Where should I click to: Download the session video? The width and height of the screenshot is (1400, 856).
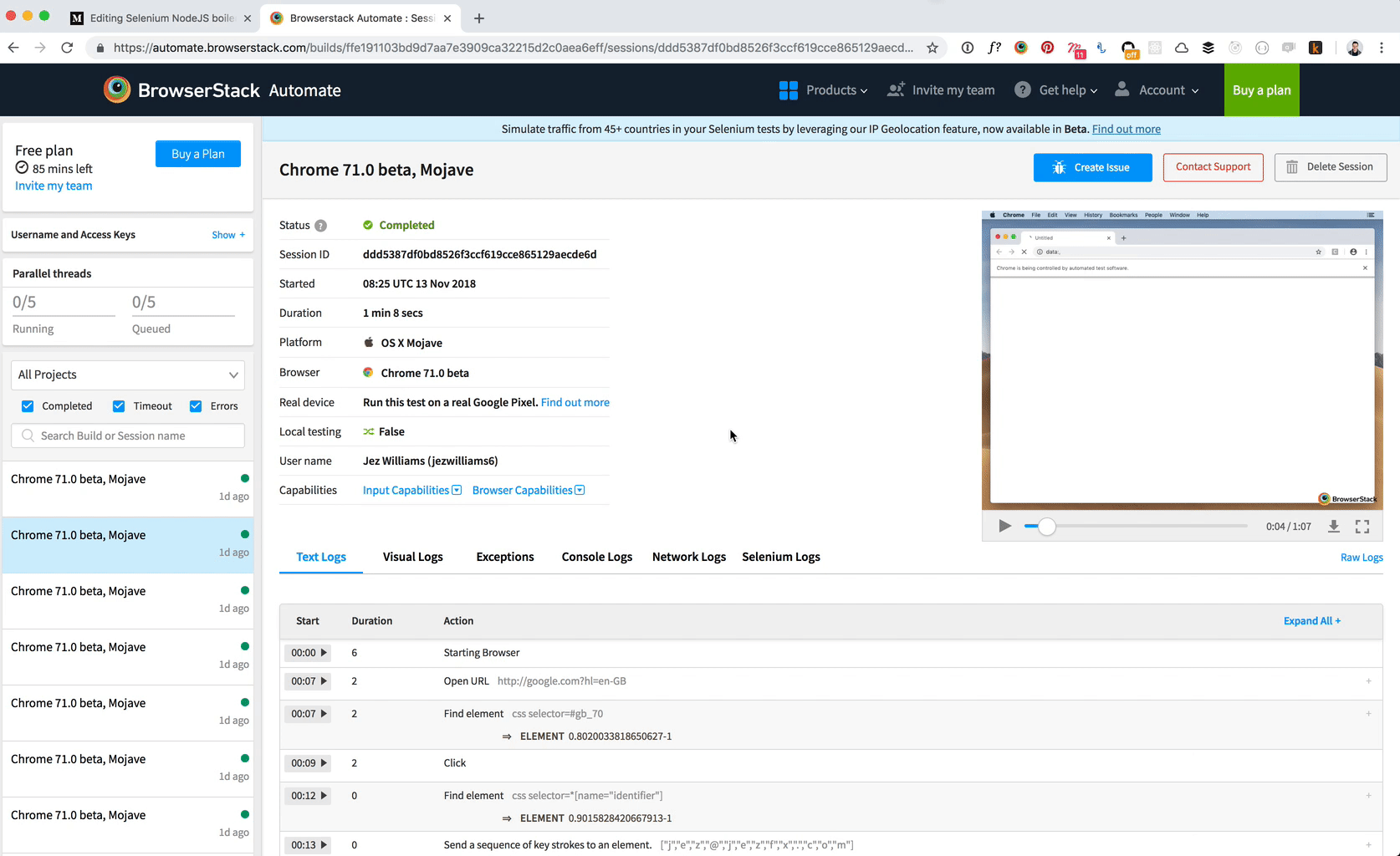(1334, 526)
